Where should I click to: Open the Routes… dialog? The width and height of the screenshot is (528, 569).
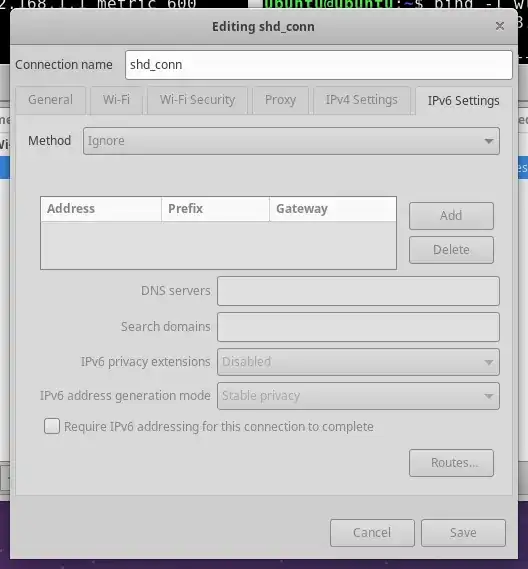click(x=451, y=463)
